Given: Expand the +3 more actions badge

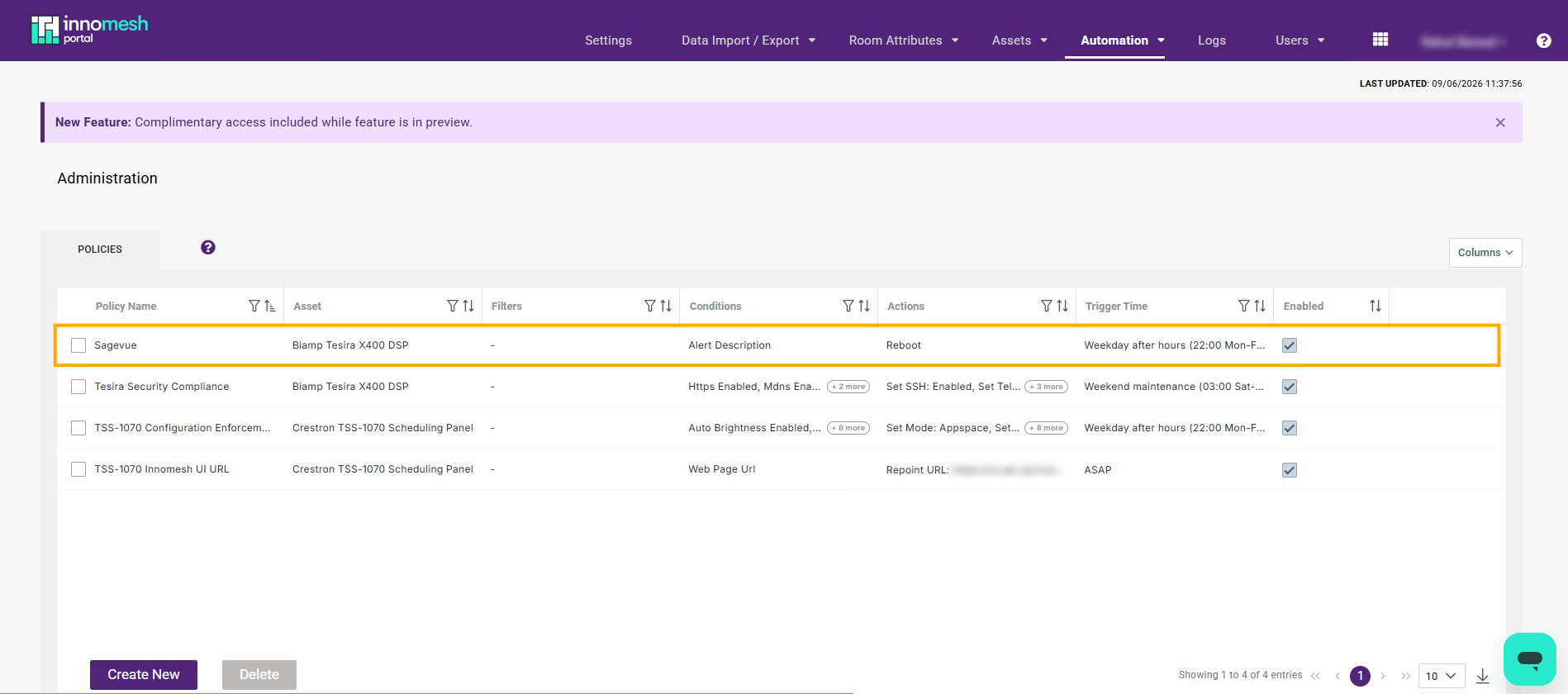Looking at the screenshot, I should (1046, 387).
